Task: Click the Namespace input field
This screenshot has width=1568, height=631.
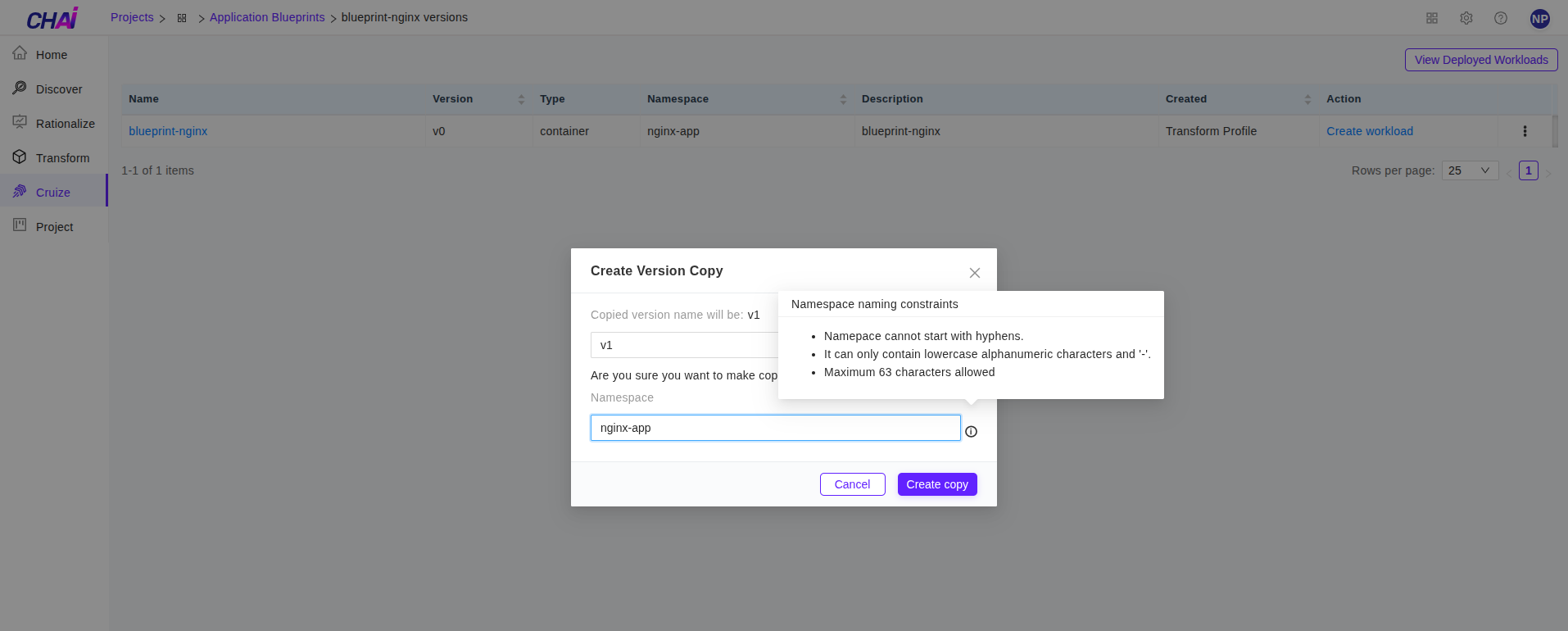Action: pyautogui.click(x=774, y=428)
